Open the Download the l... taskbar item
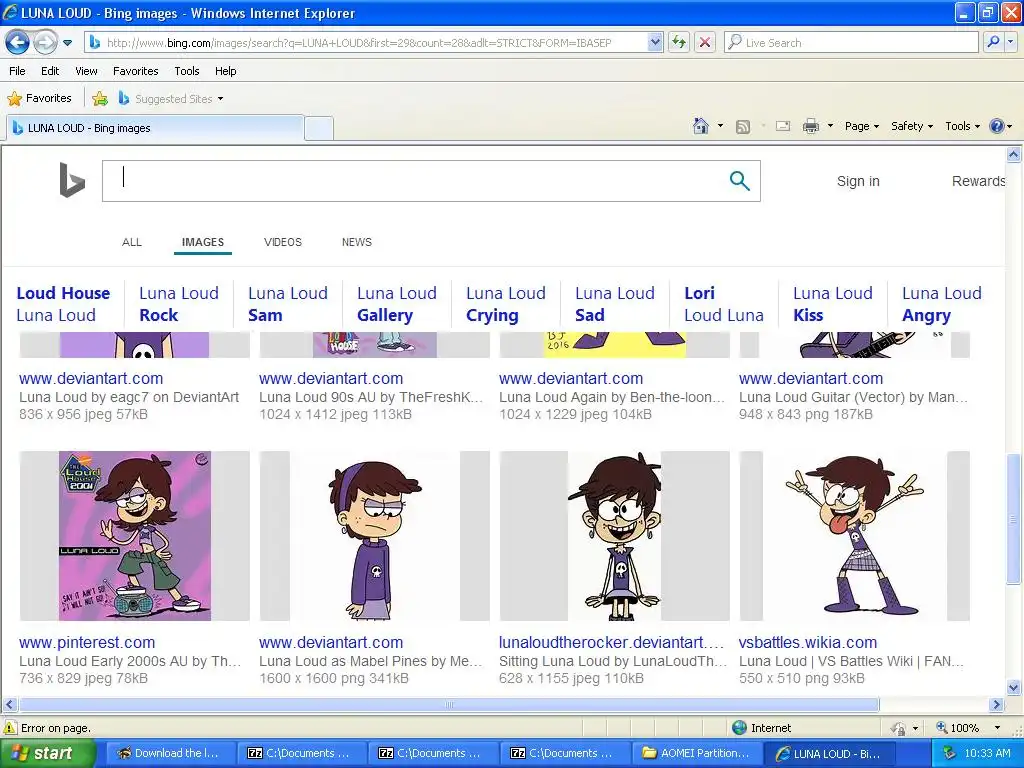 coord(168,753)
